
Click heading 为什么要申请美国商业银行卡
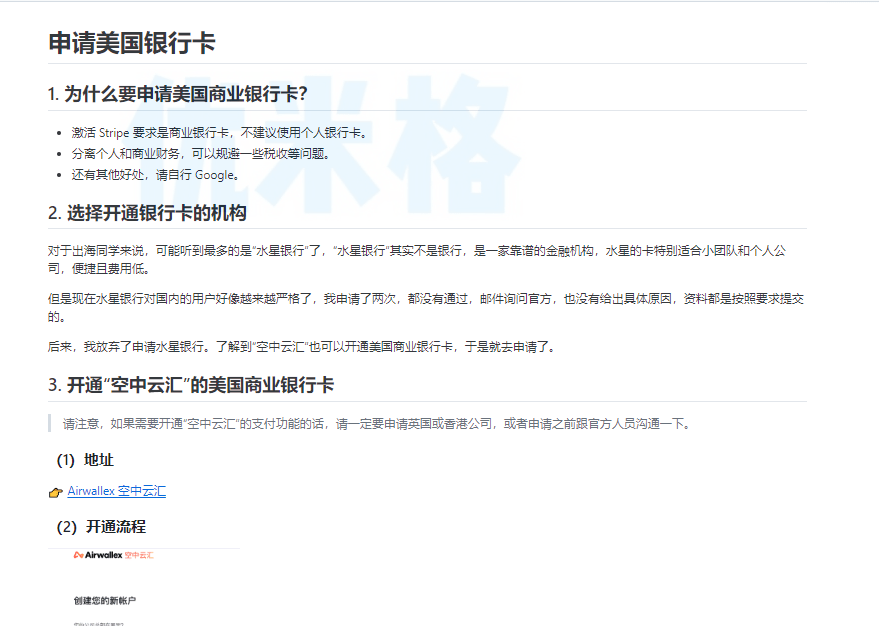[177, 94]
